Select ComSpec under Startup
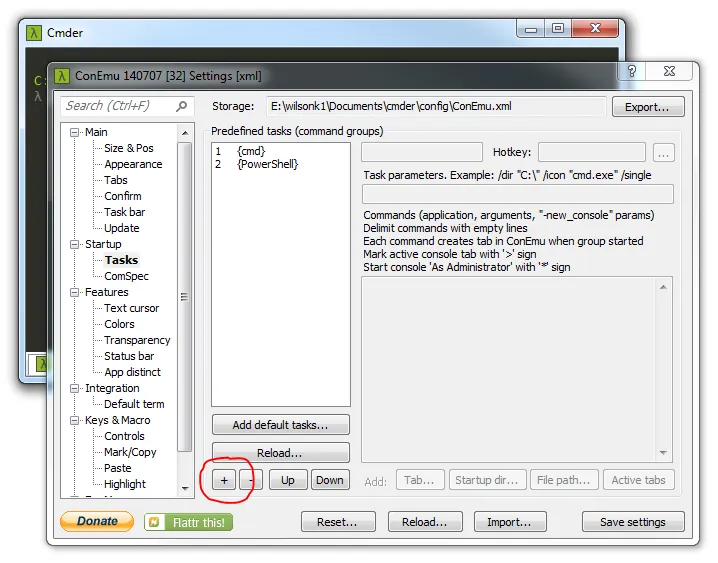 click(126, 276)
